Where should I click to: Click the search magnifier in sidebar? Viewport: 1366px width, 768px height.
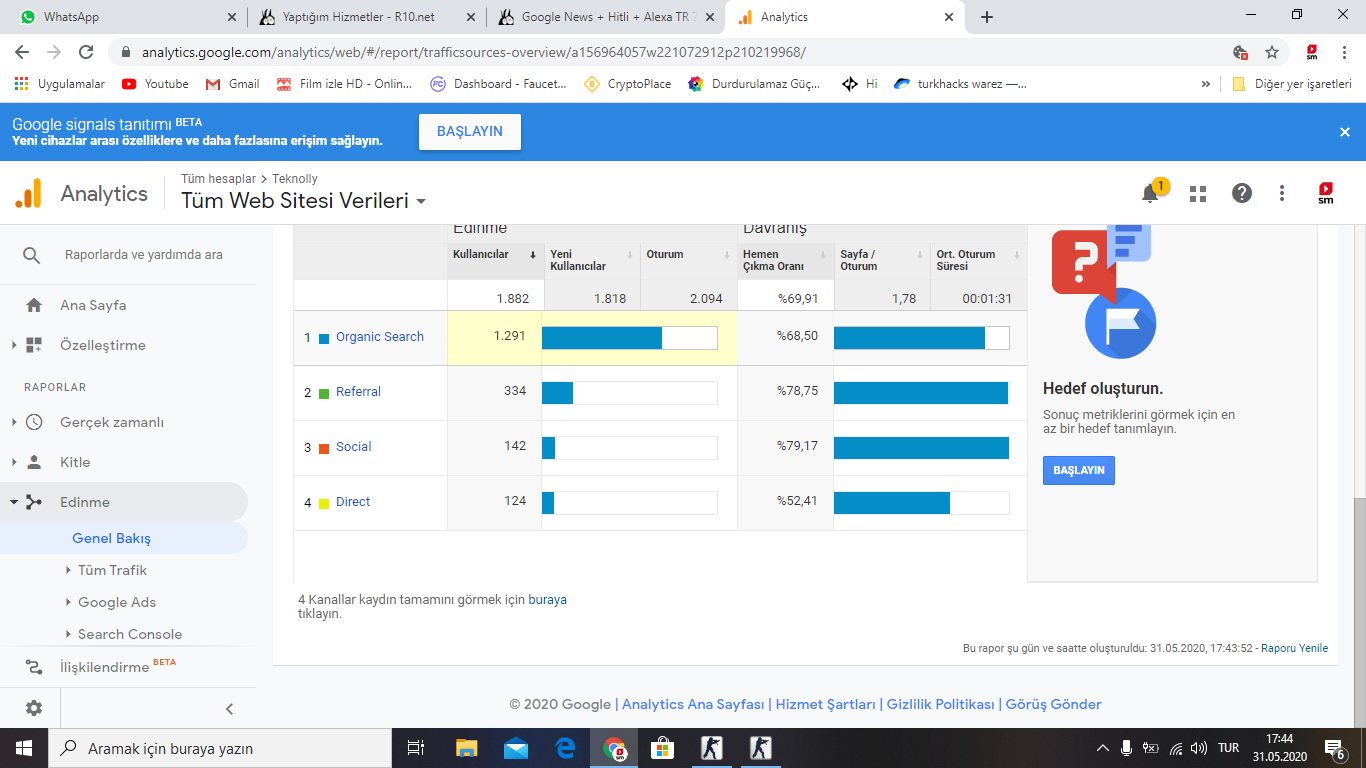coord(32,255)
